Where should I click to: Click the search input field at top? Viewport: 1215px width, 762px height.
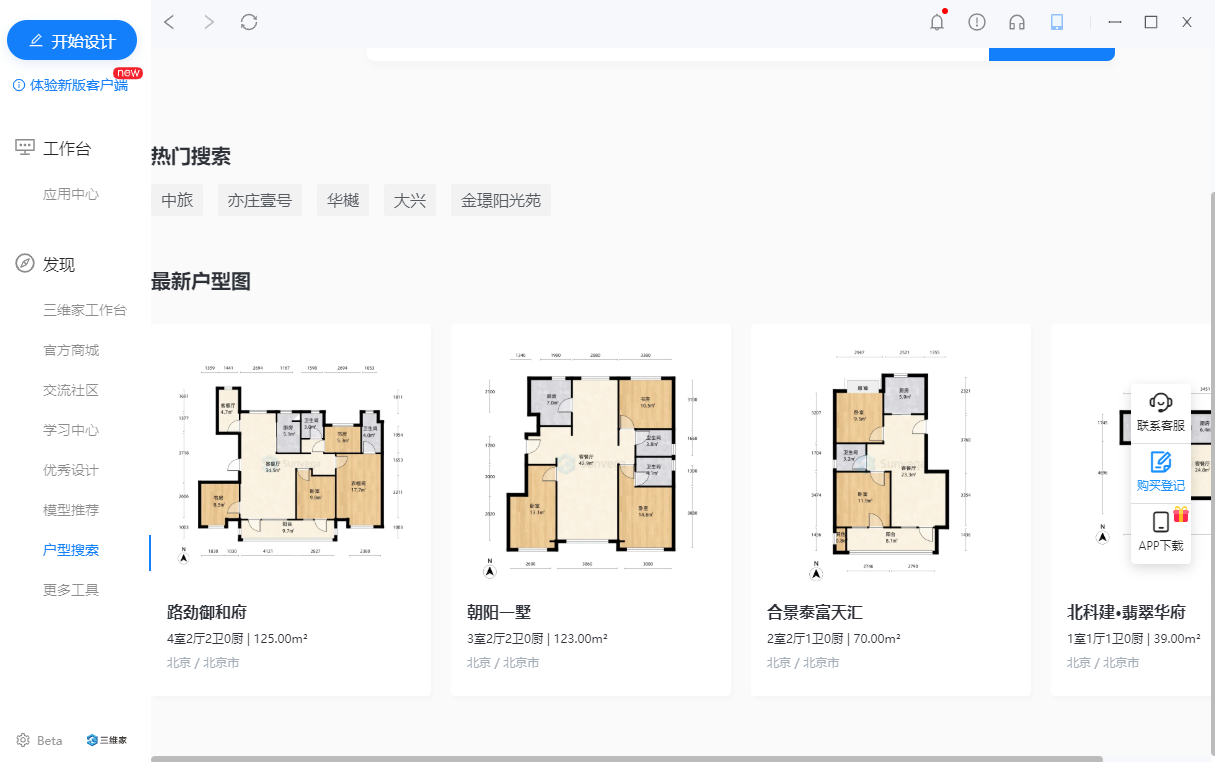pos(678,53)
